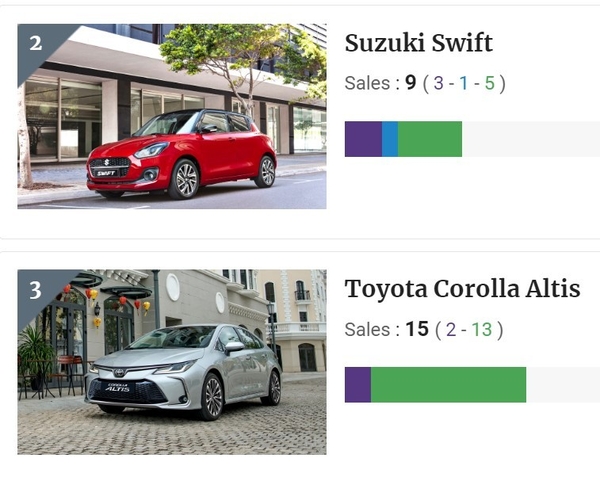Screen dimensions: 600x485
Task: Select green segment of Corolla Altis bar
Action: pyautogui.click(x=448, y=385)
